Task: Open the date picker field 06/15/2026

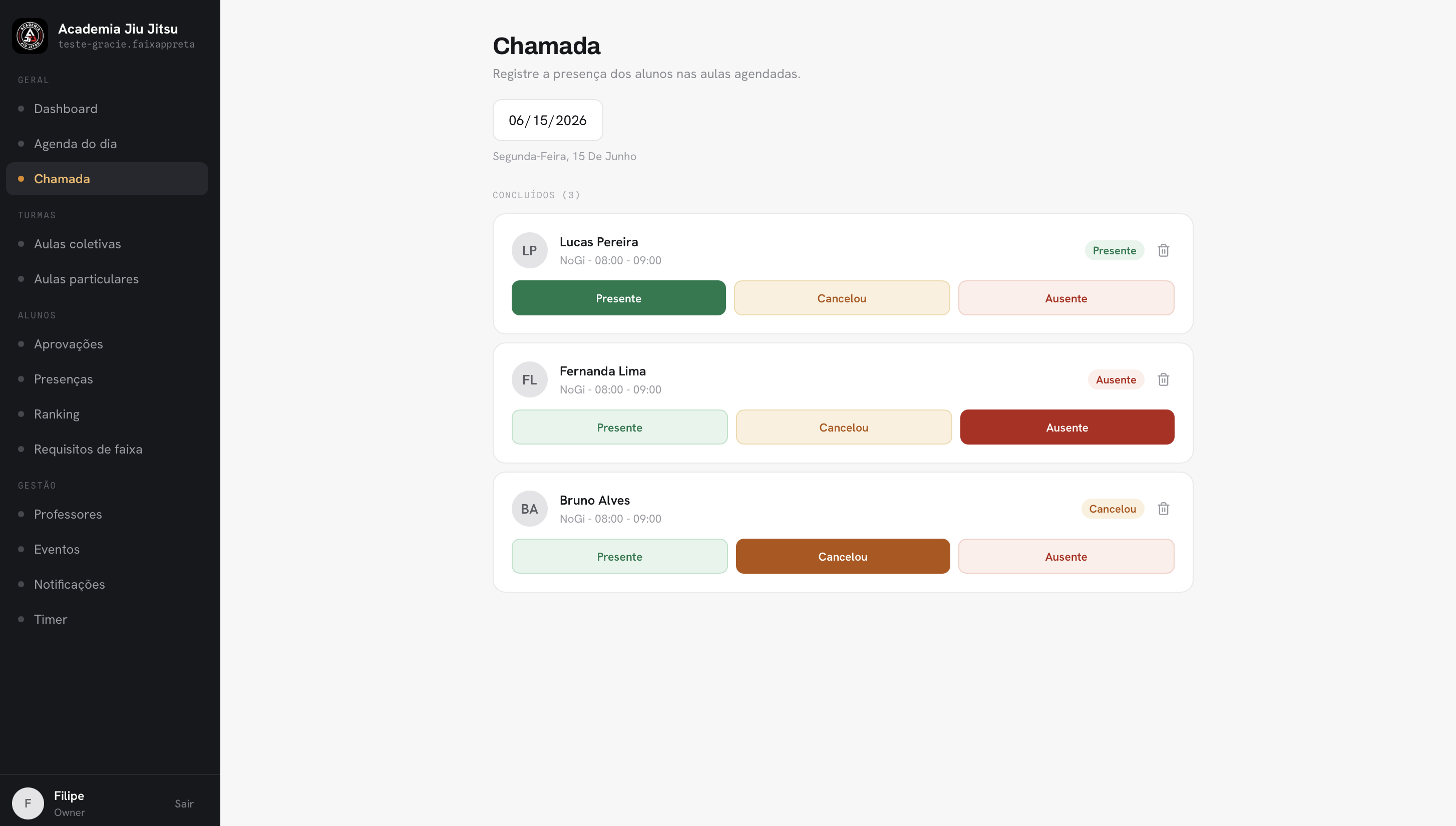Action: pos(548,120)
